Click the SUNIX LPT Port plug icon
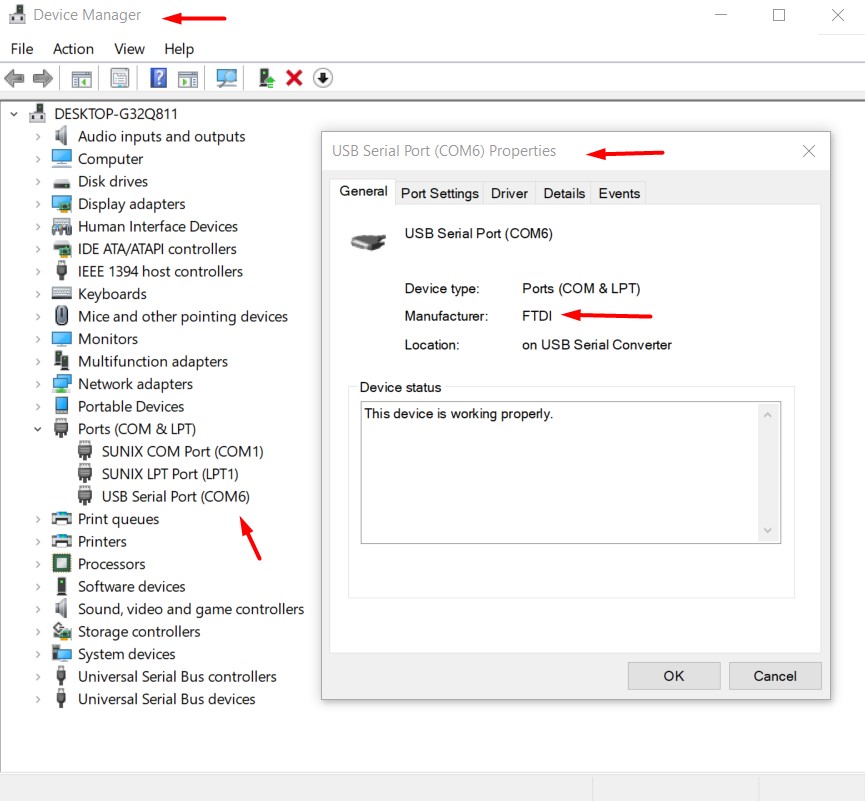The height and width of the screenshot is (801, 865). pos(84,473)
